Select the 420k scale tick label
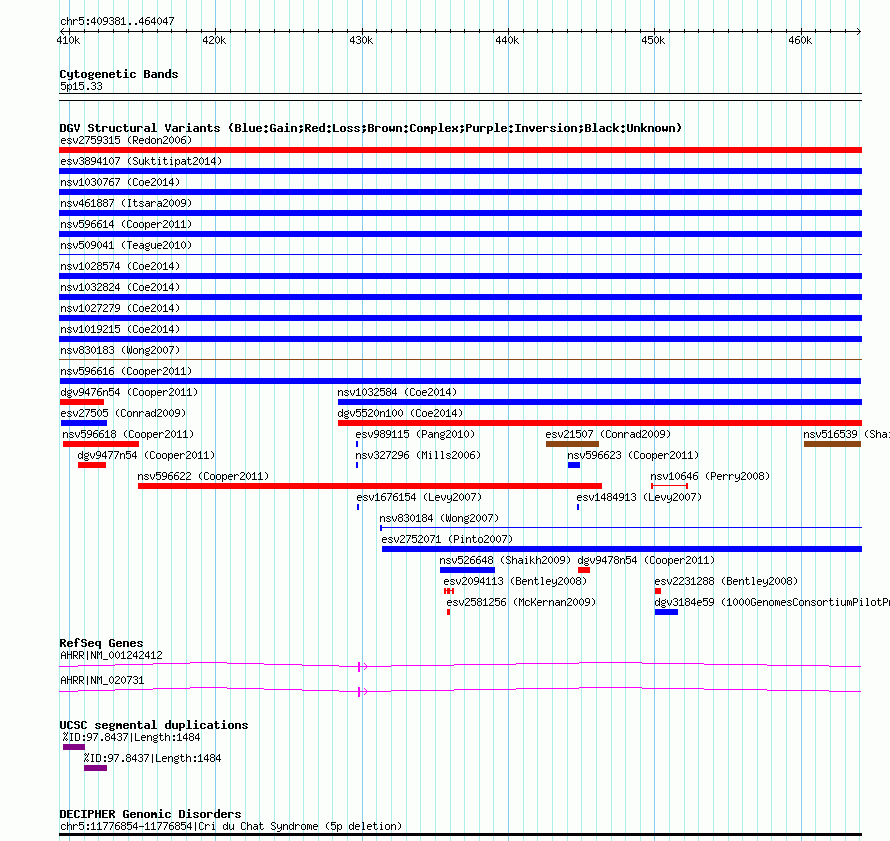 (x=215, y=40)
